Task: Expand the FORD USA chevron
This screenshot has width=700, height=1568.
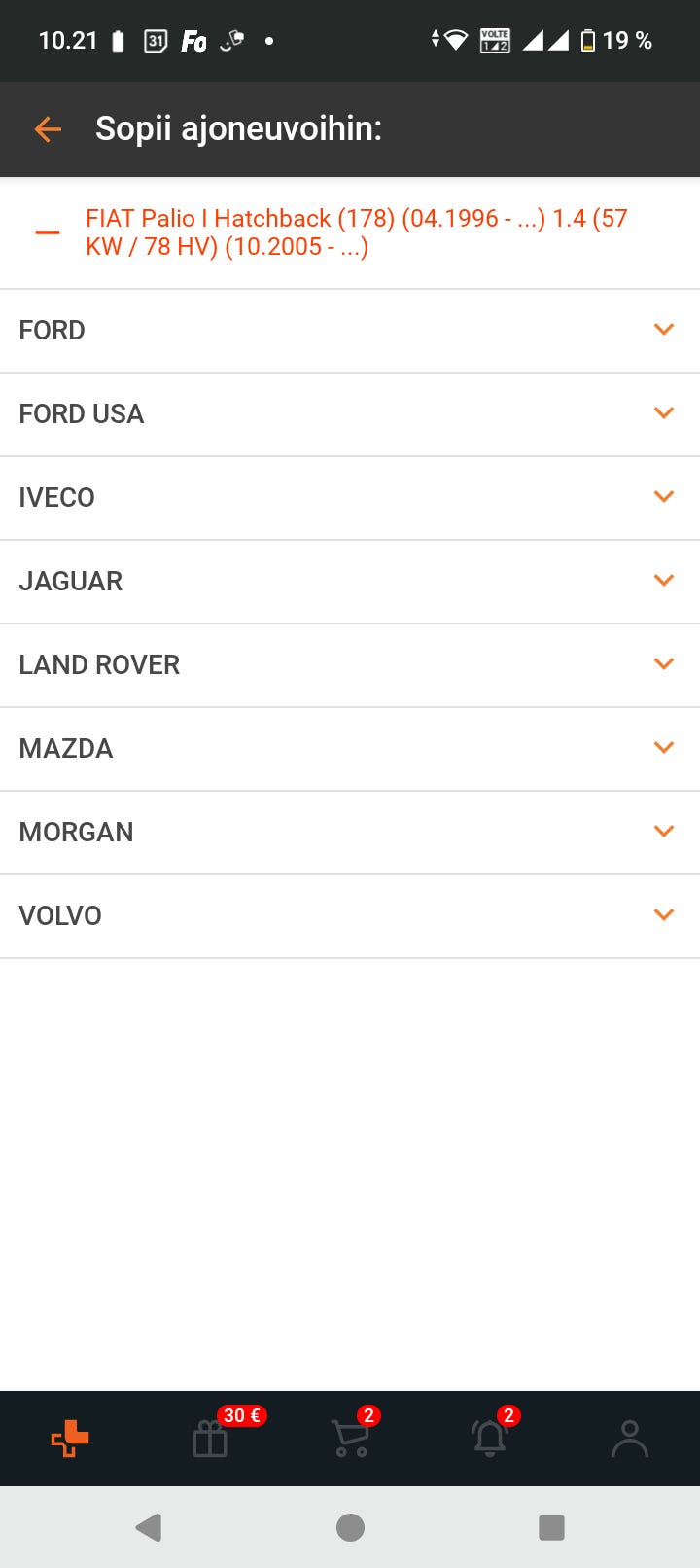Action: 664,413
